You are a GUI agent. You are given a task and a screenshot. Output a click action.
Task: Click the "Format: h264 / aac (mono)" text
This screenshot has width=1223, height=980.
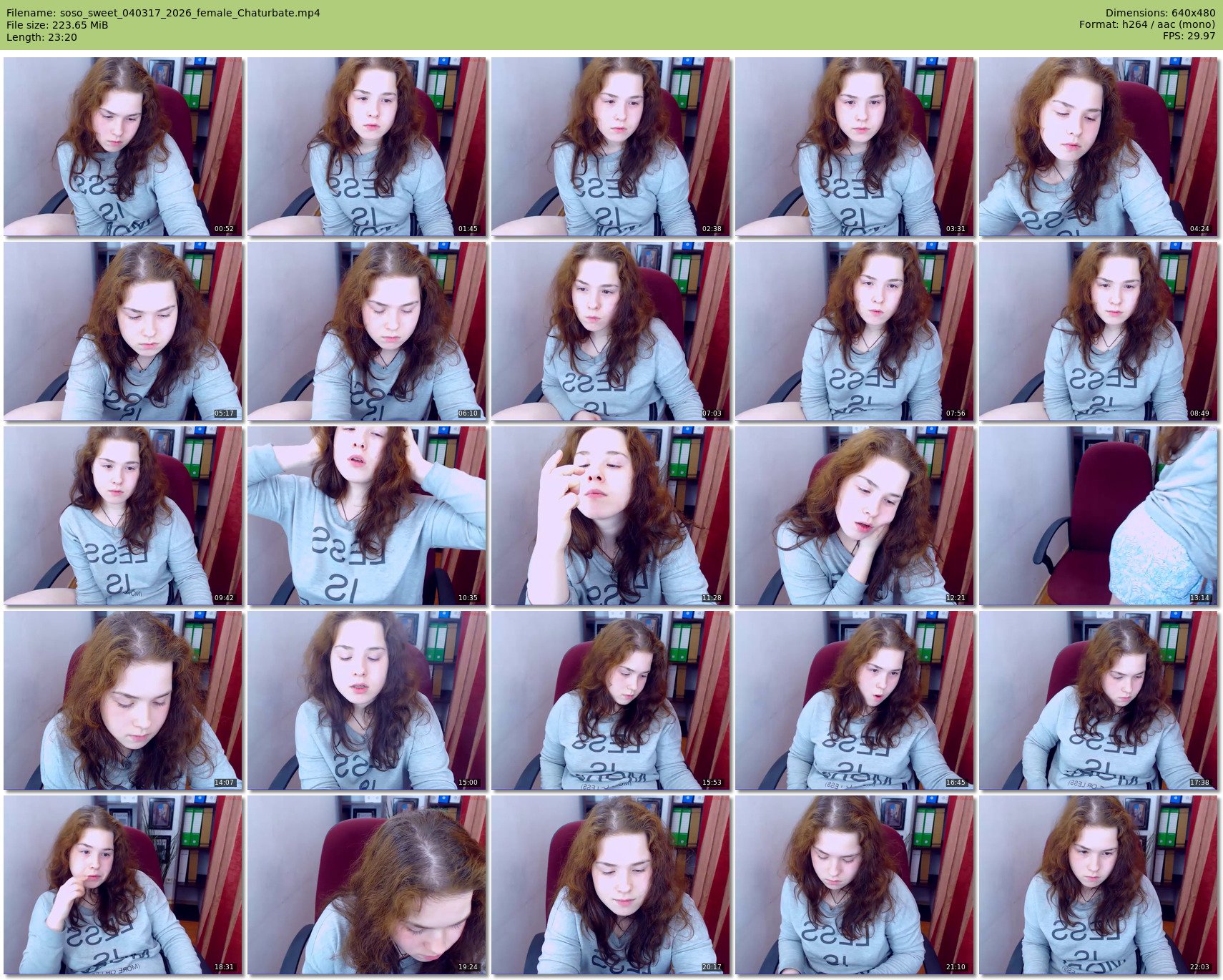pos(1147,25)
